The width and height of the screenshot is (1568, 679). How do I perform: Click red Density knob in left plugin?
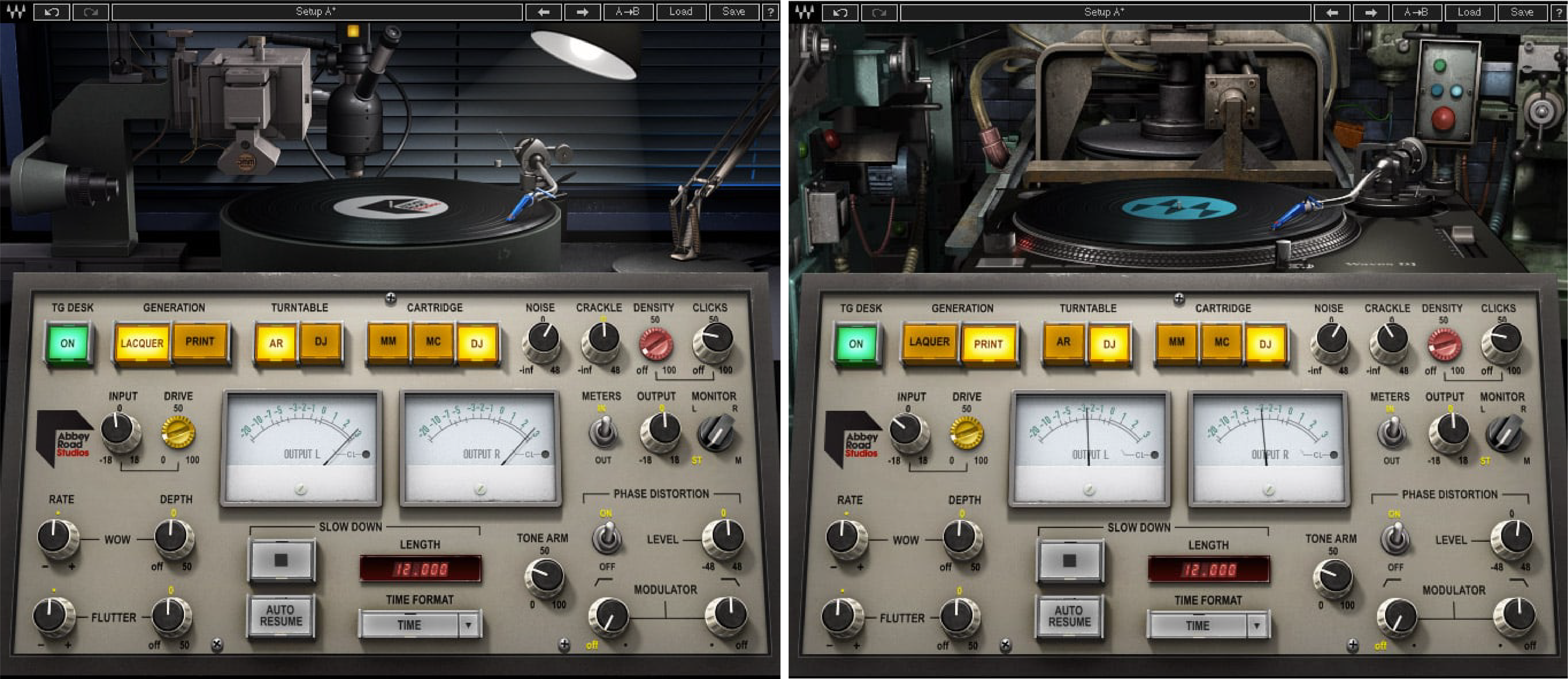click(656, 344)
